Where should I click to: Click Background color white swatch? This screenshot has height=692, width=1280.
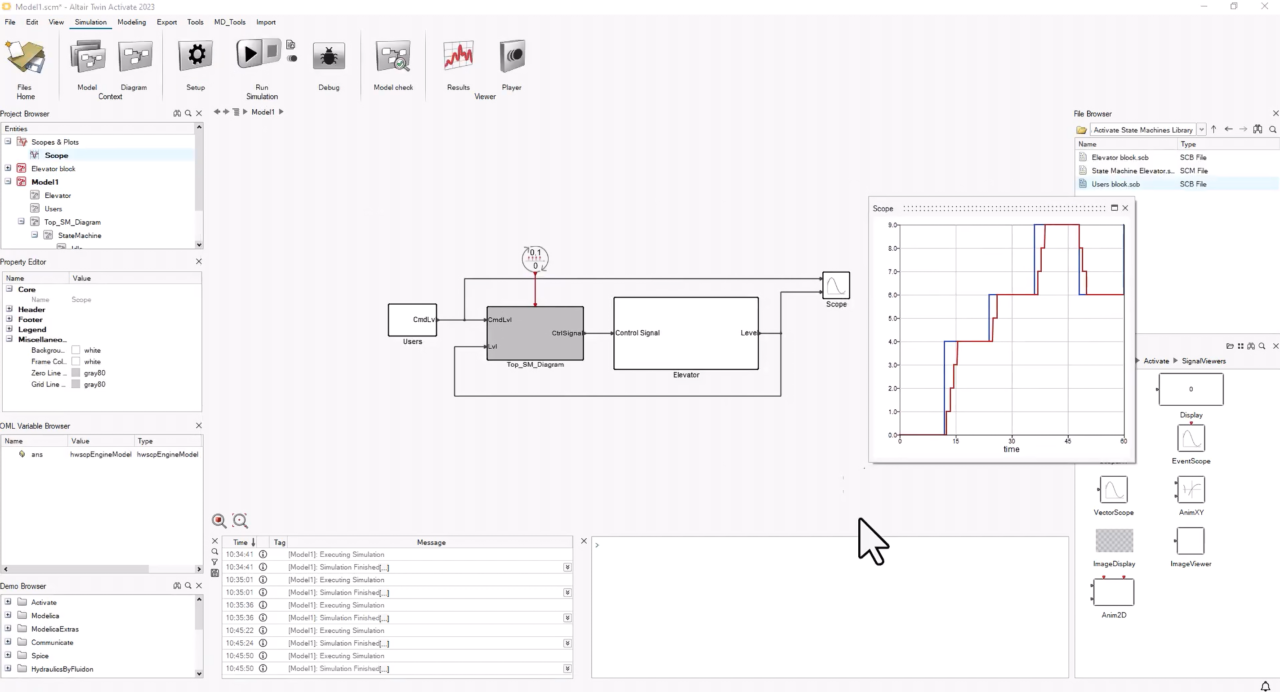[x=76, y=351]
